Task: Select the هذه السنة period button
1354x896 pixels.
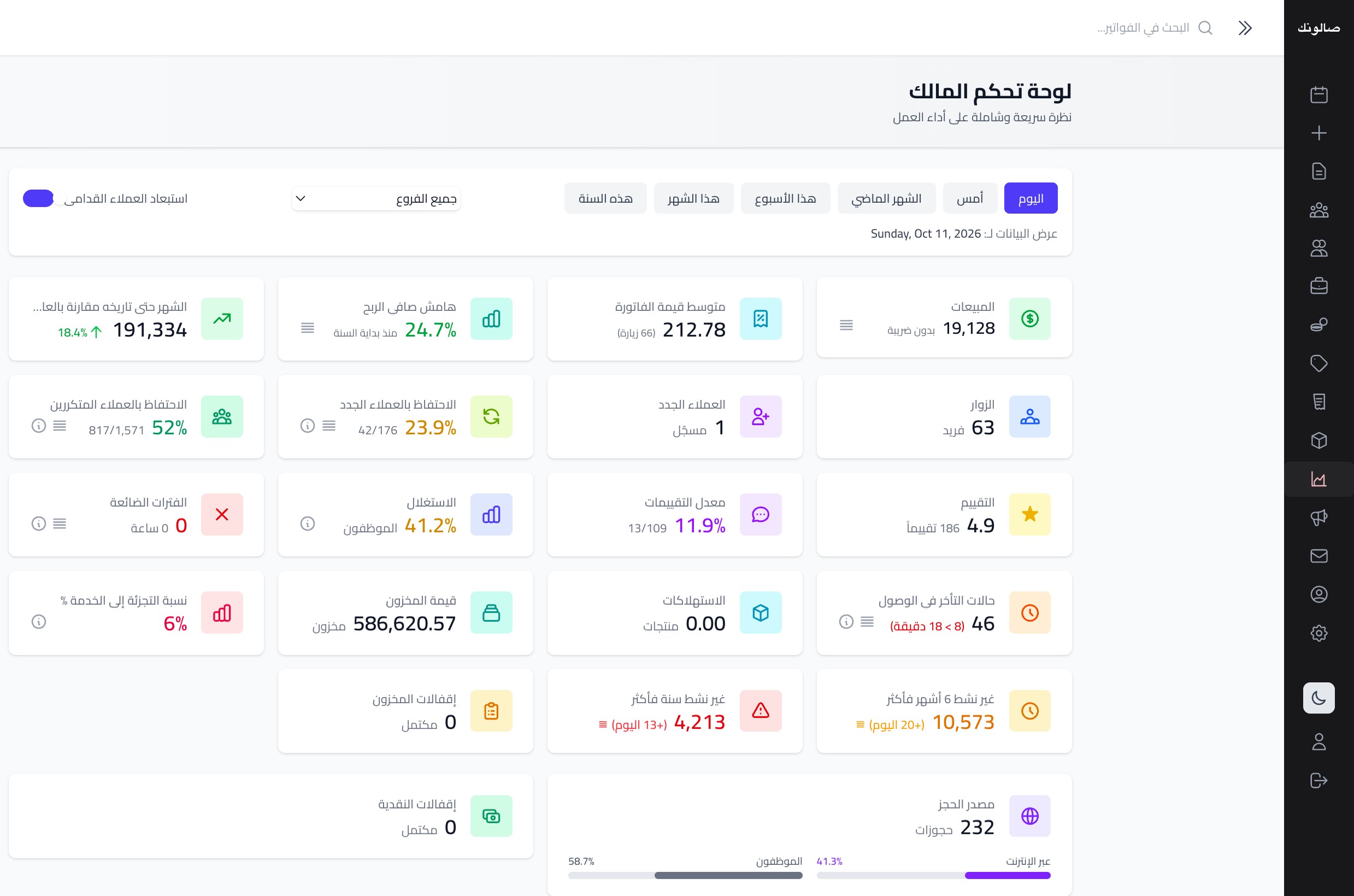Action: pyautogui.click(x=605, y=198)
